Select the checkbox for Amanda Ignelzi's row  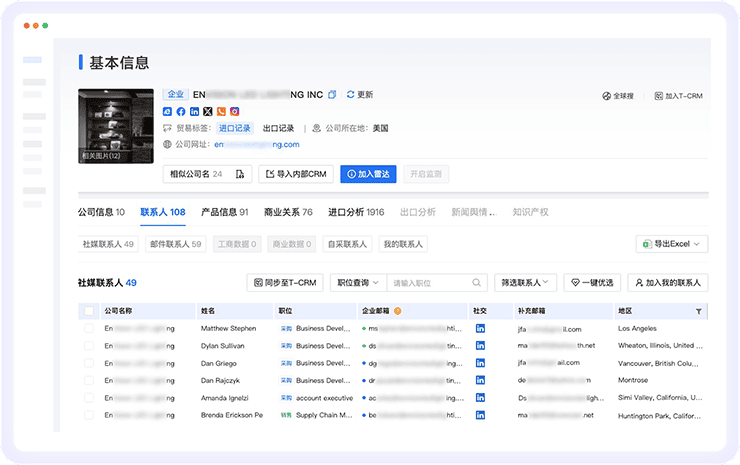click(x=89, y=397)
